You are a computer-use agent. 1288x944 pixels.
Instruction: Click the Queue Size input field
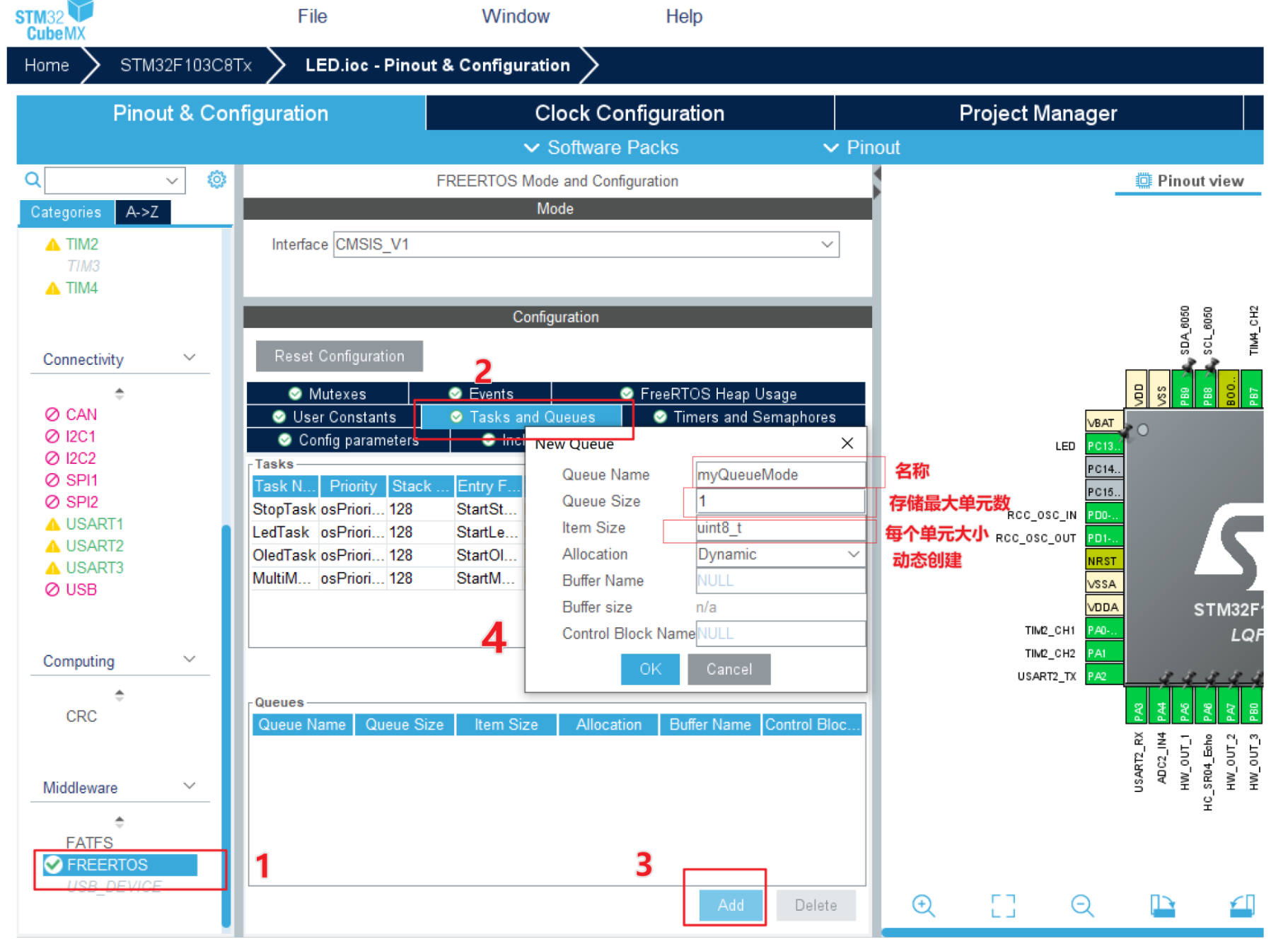781,501
